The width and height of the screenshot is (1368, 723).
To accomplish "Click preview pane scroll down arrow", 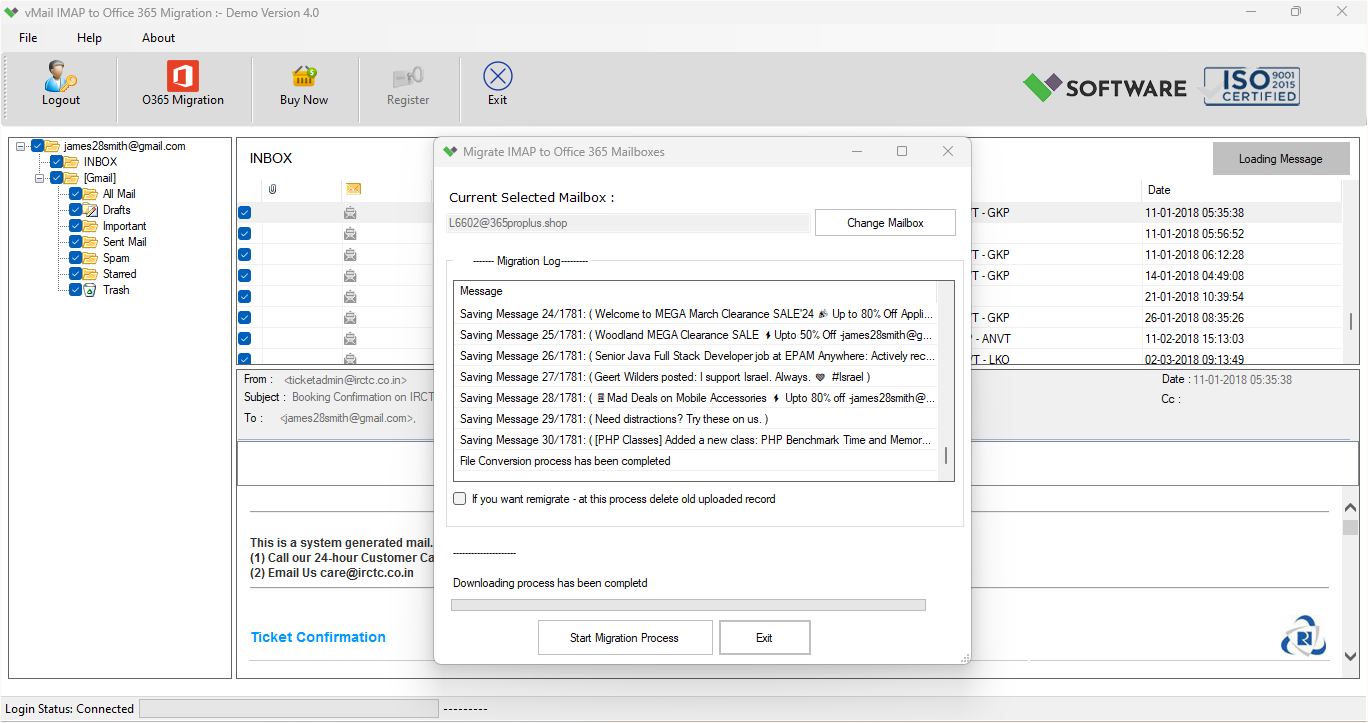I will pyautogui.click(x=1350, y=656).
